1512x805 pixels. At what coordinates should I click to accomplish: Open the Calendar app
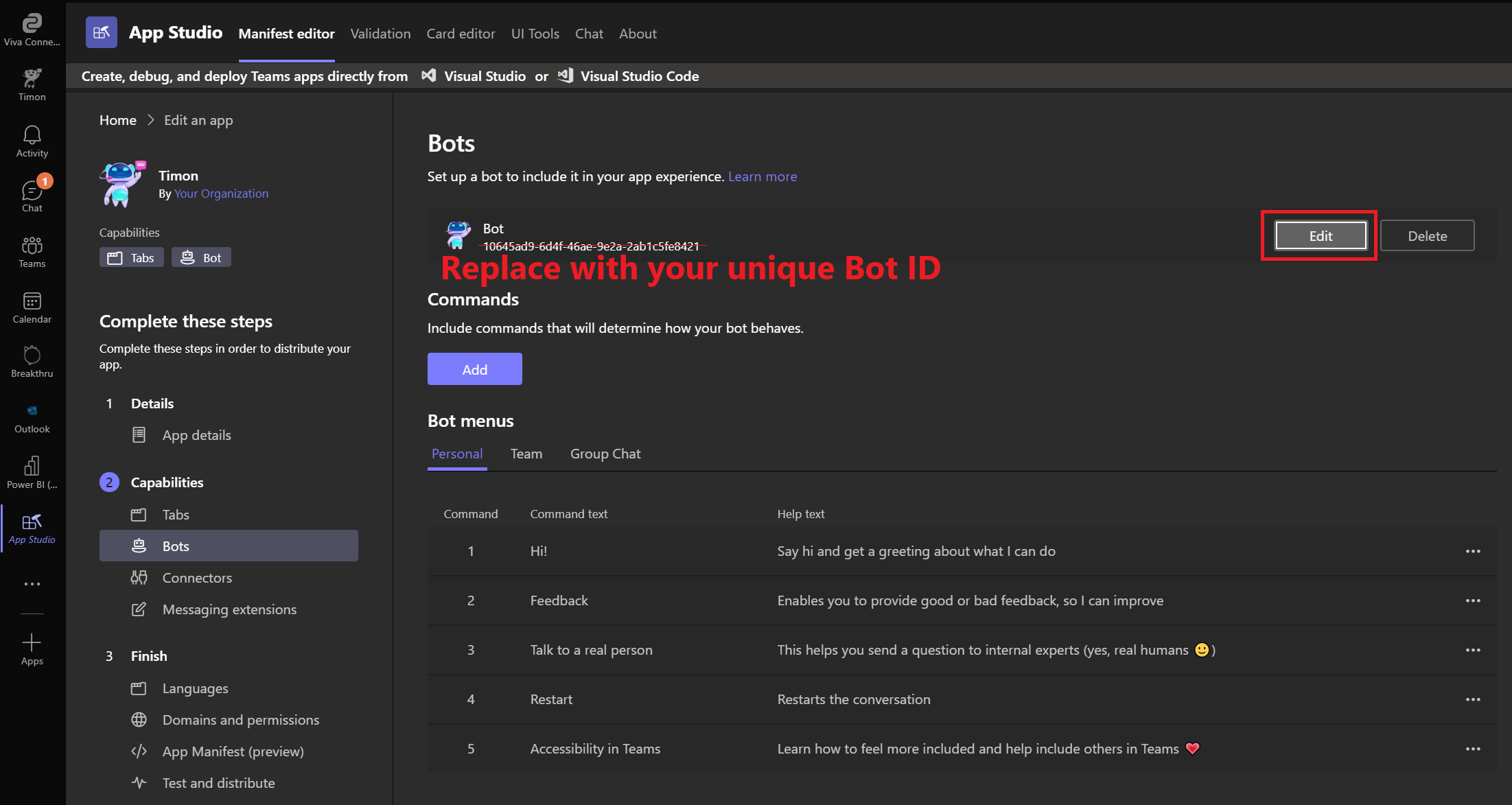[32, 307]
